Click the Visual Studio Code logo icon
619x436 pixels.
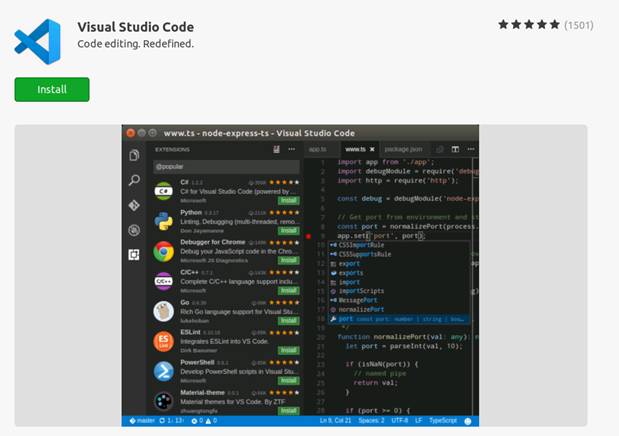point(38,41)
